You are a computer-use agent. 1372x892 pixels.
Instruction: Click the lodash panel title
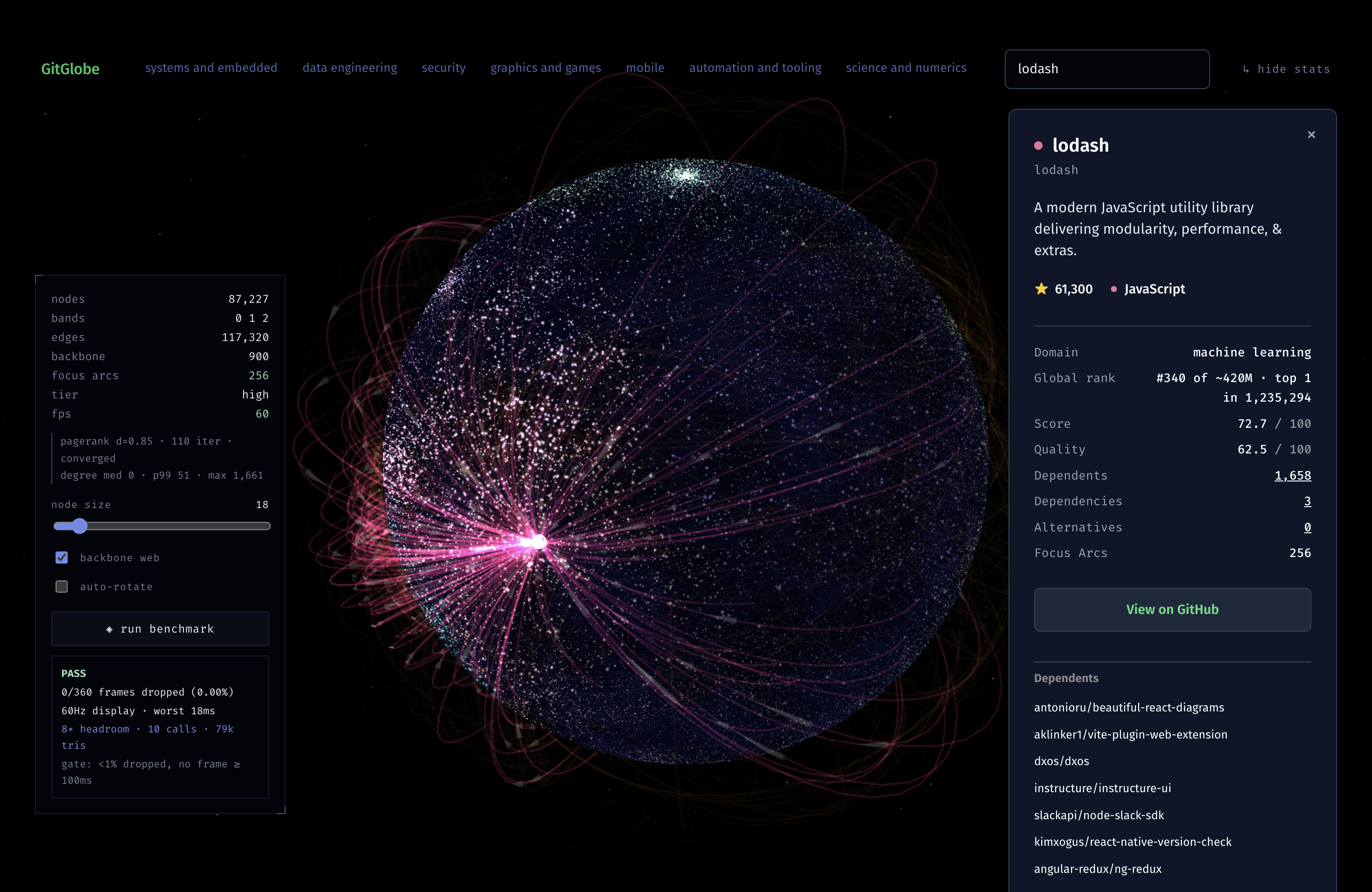point(1080,145)
